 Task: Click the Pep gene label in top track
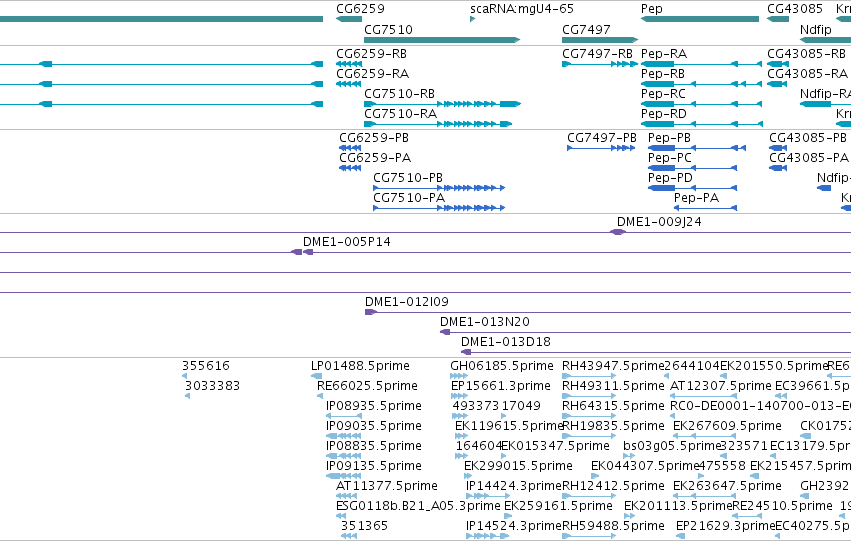[651, 9]
